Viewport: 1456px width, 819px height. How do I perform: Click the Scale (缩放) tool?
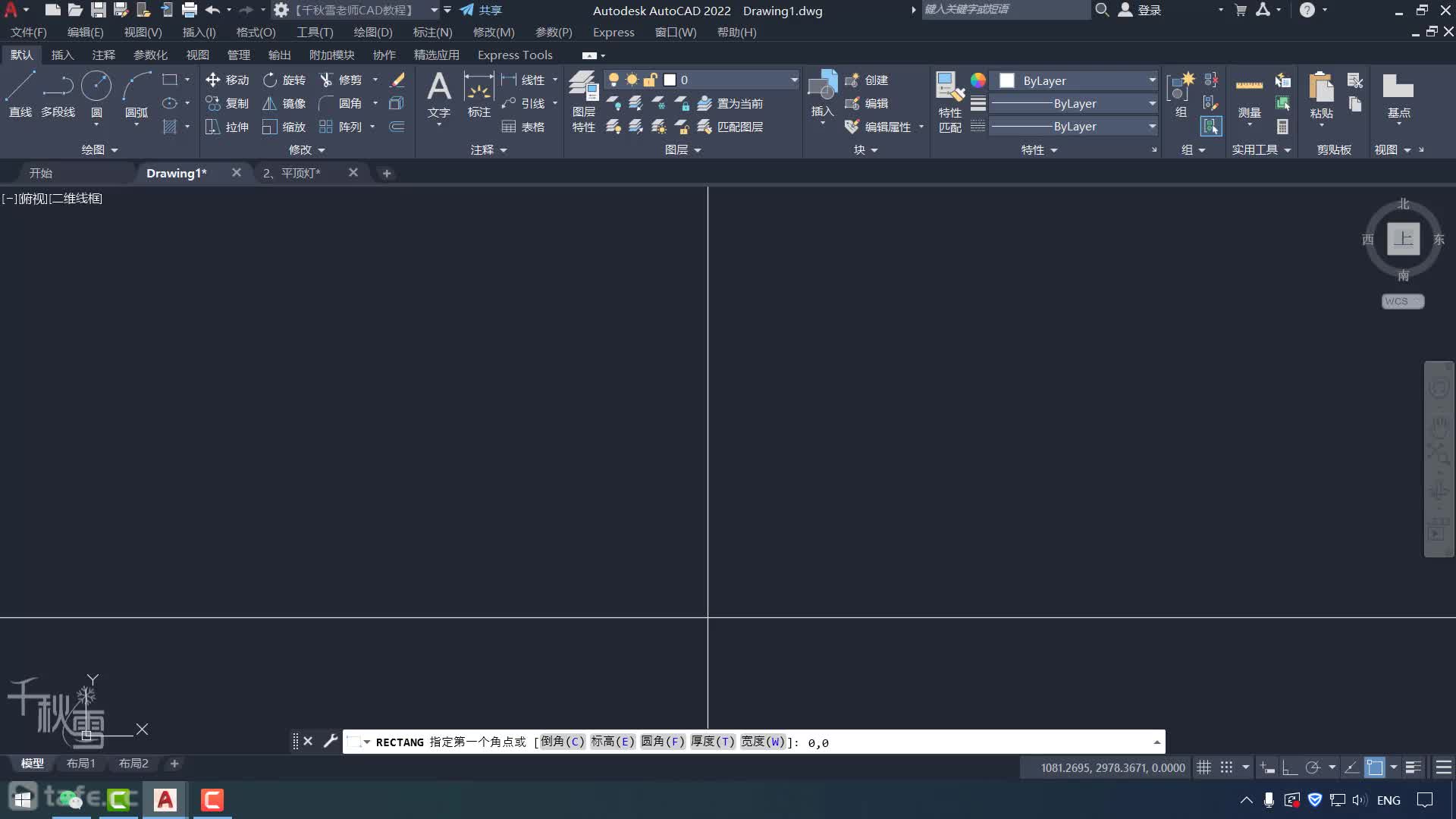(284, 127)
